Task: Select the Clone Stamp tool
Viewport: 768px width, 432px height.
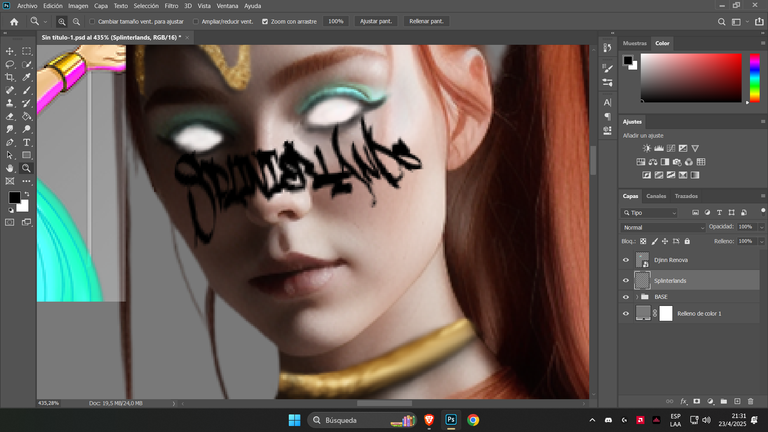Action: click(x=9, y=103)
